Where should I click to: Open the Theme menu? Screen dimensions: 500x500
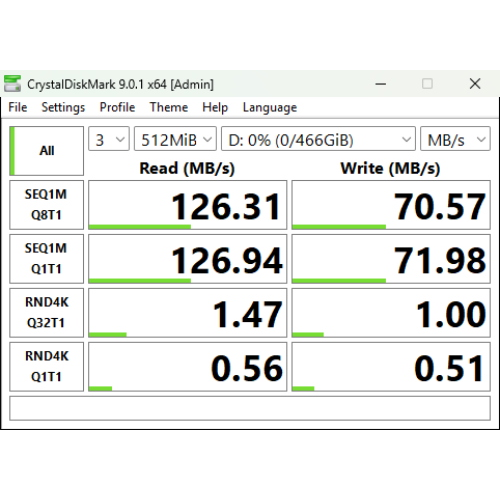coord(169,107)
